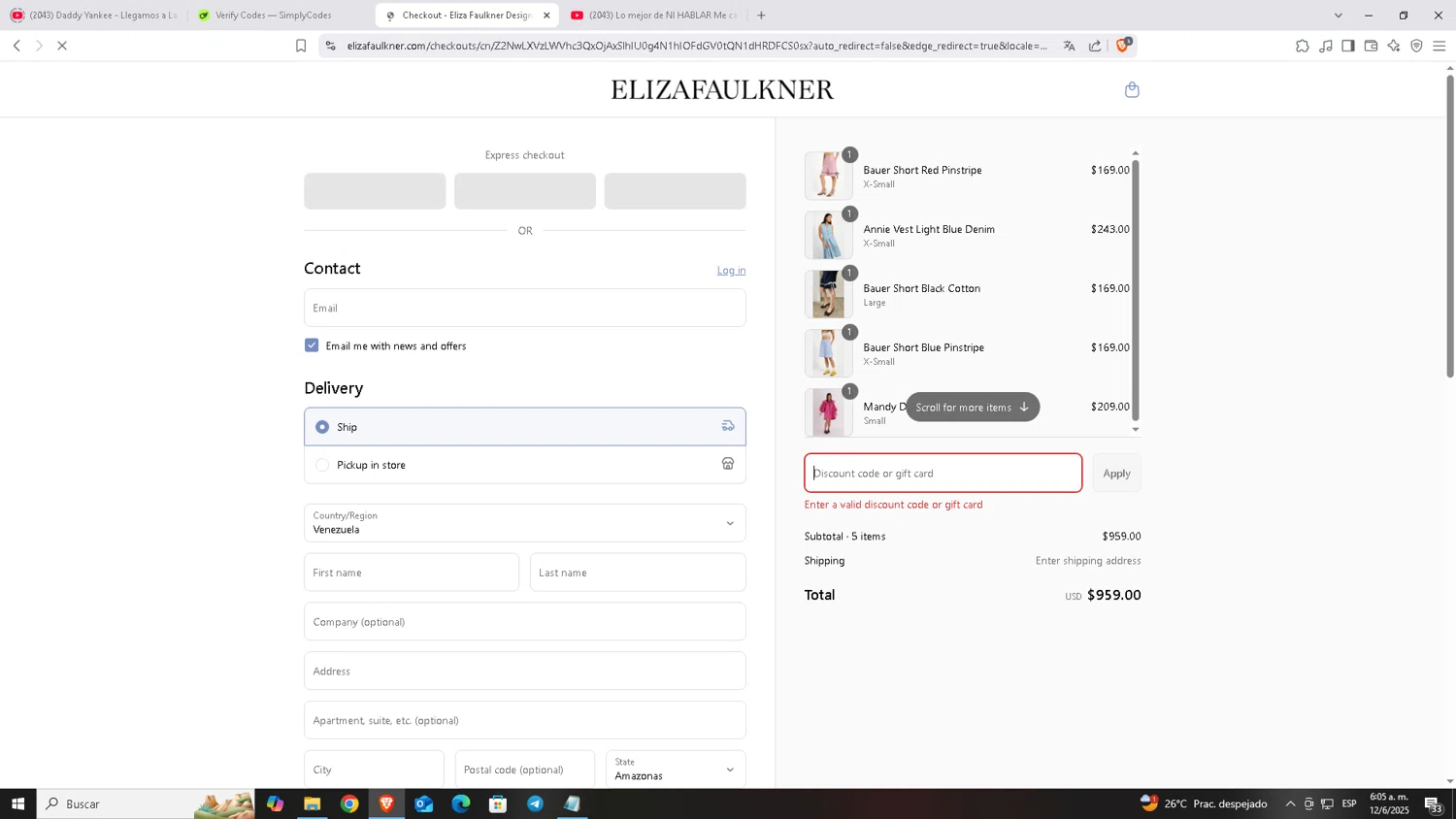Expand the Country/Region dropdown
Viewport: 1456px width, 819px height.
(524, 523)
